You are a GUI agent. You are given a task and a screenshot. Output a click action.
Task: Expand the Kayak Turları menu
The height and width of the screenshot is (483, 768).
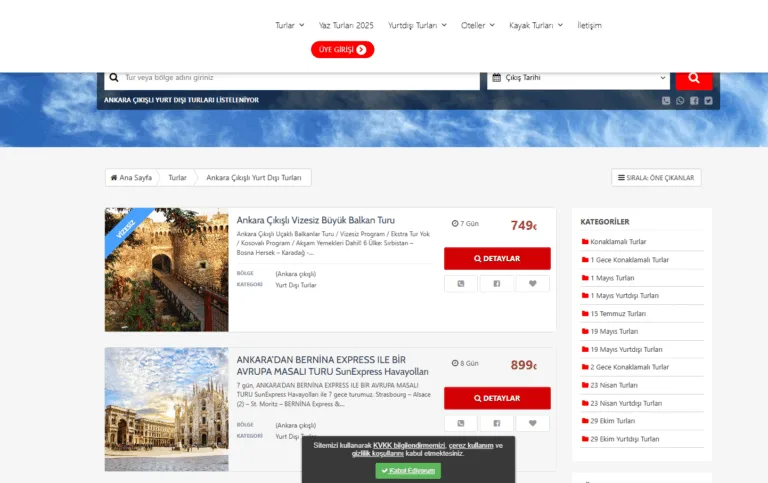coord(536,25)
